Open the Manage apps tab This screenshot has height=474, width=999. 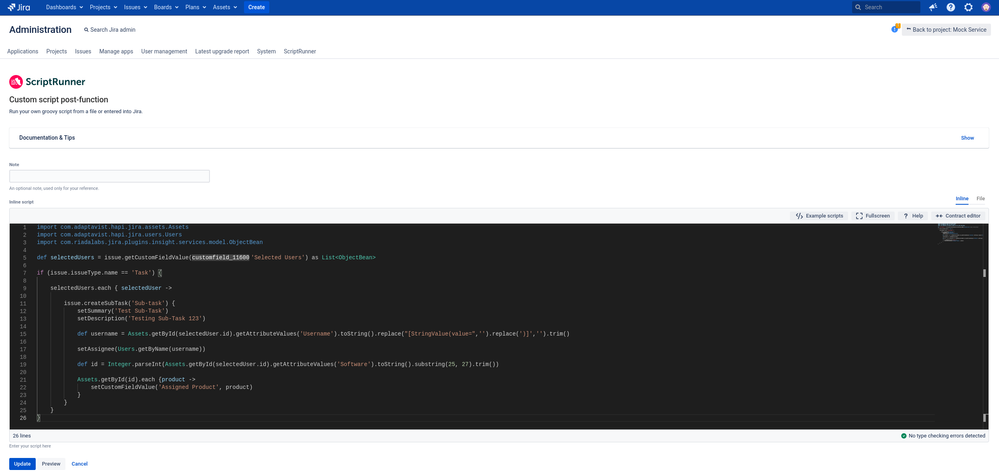[116, 52]
